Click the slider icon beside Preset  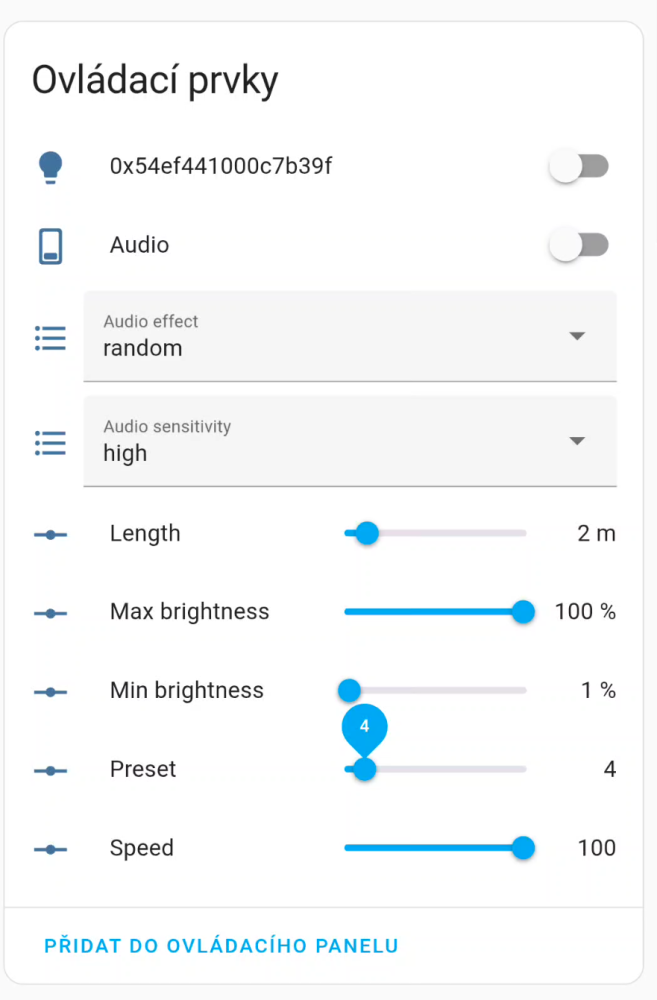pos(50,771)
